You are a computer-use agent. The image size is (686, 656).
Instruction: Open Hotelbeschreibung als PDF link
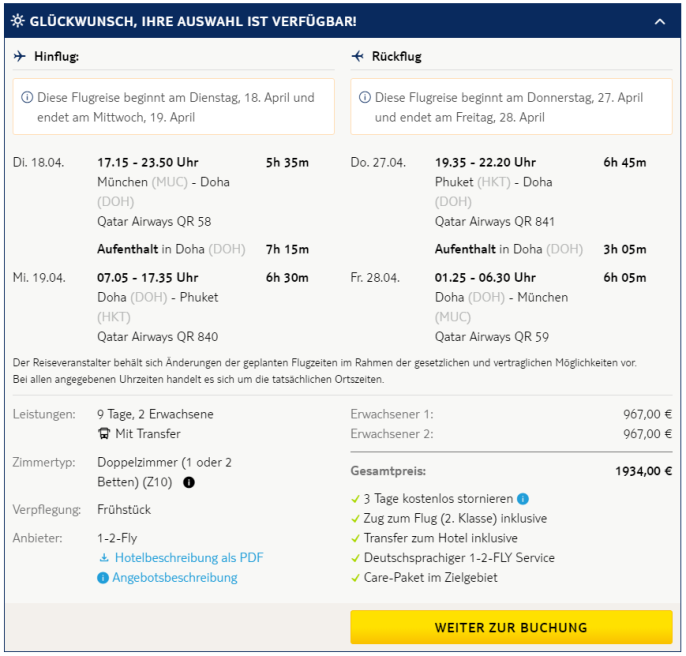tap(188, 558)
